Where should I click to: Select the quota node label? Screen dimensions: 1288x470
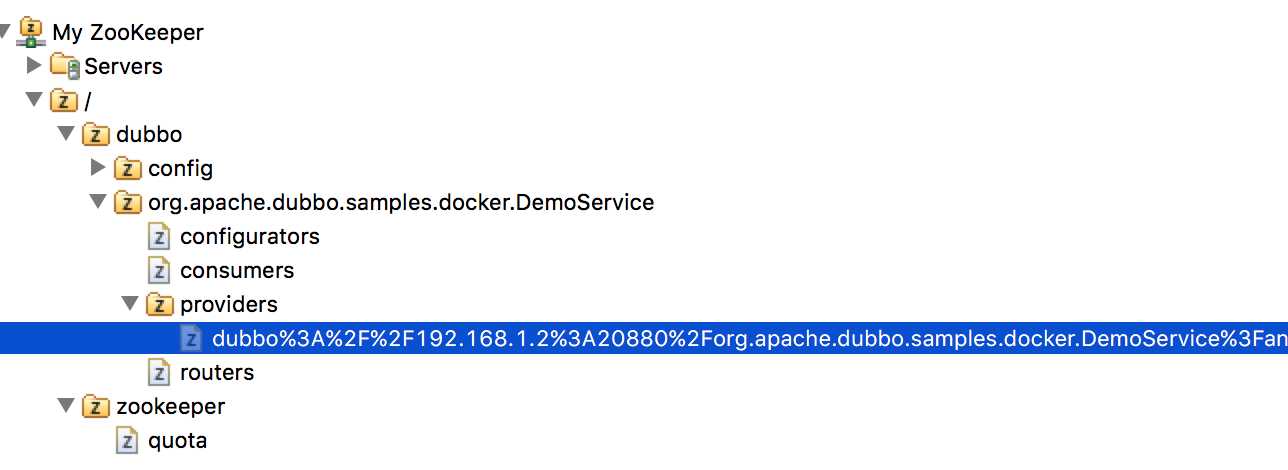pos(177,441)
